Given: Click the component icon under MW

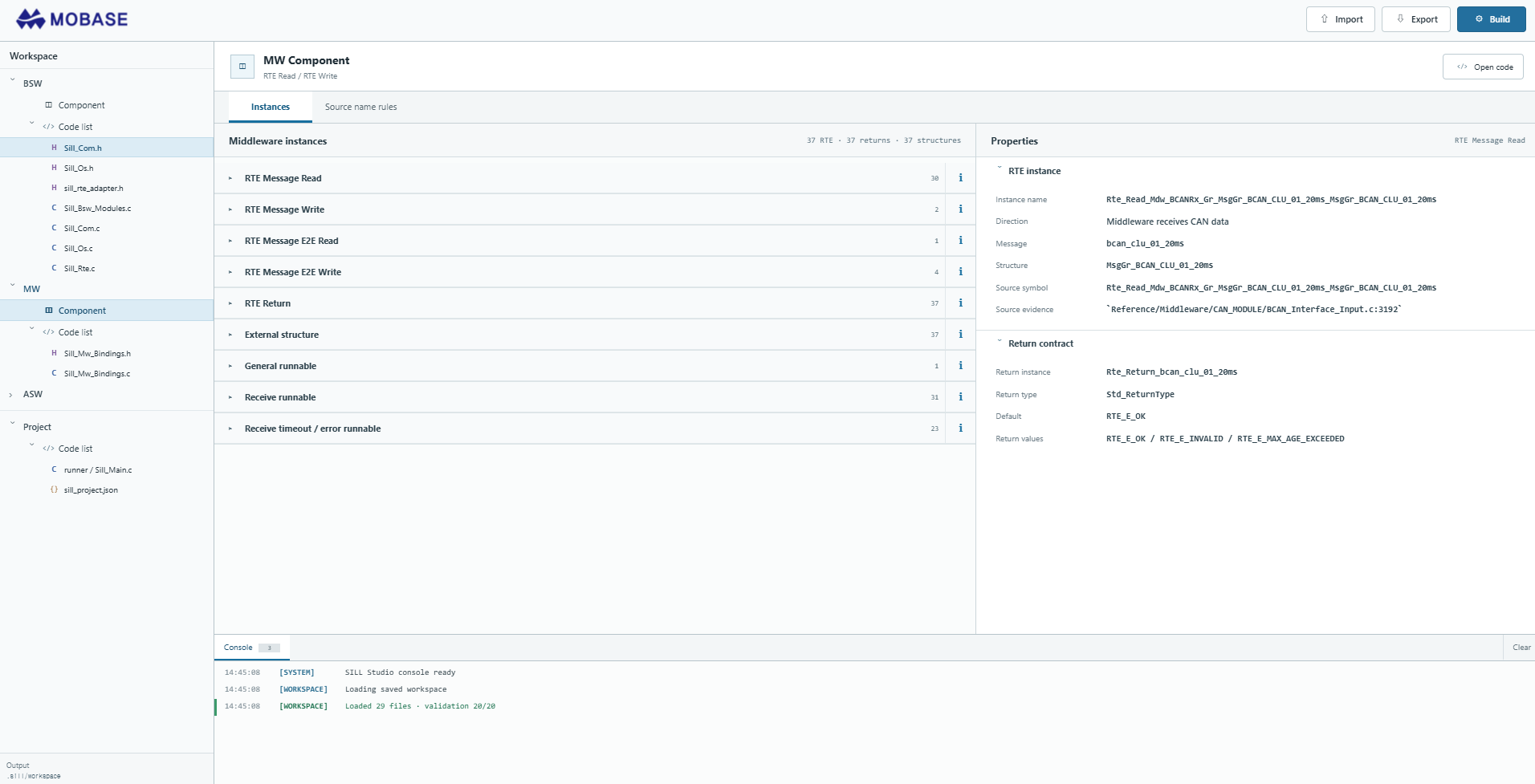Looking at the screenshot, I should (x=49, y=311).
